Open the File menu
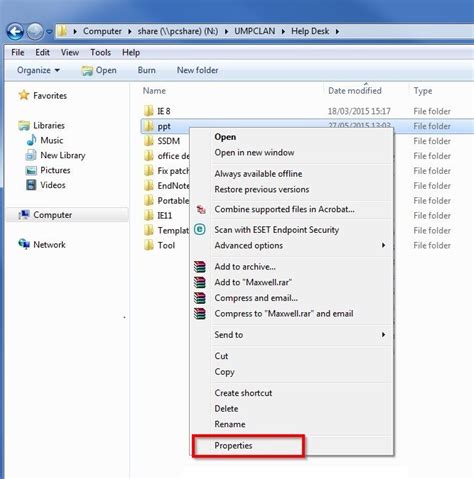474x479 pixels. (x=18, y=53)
